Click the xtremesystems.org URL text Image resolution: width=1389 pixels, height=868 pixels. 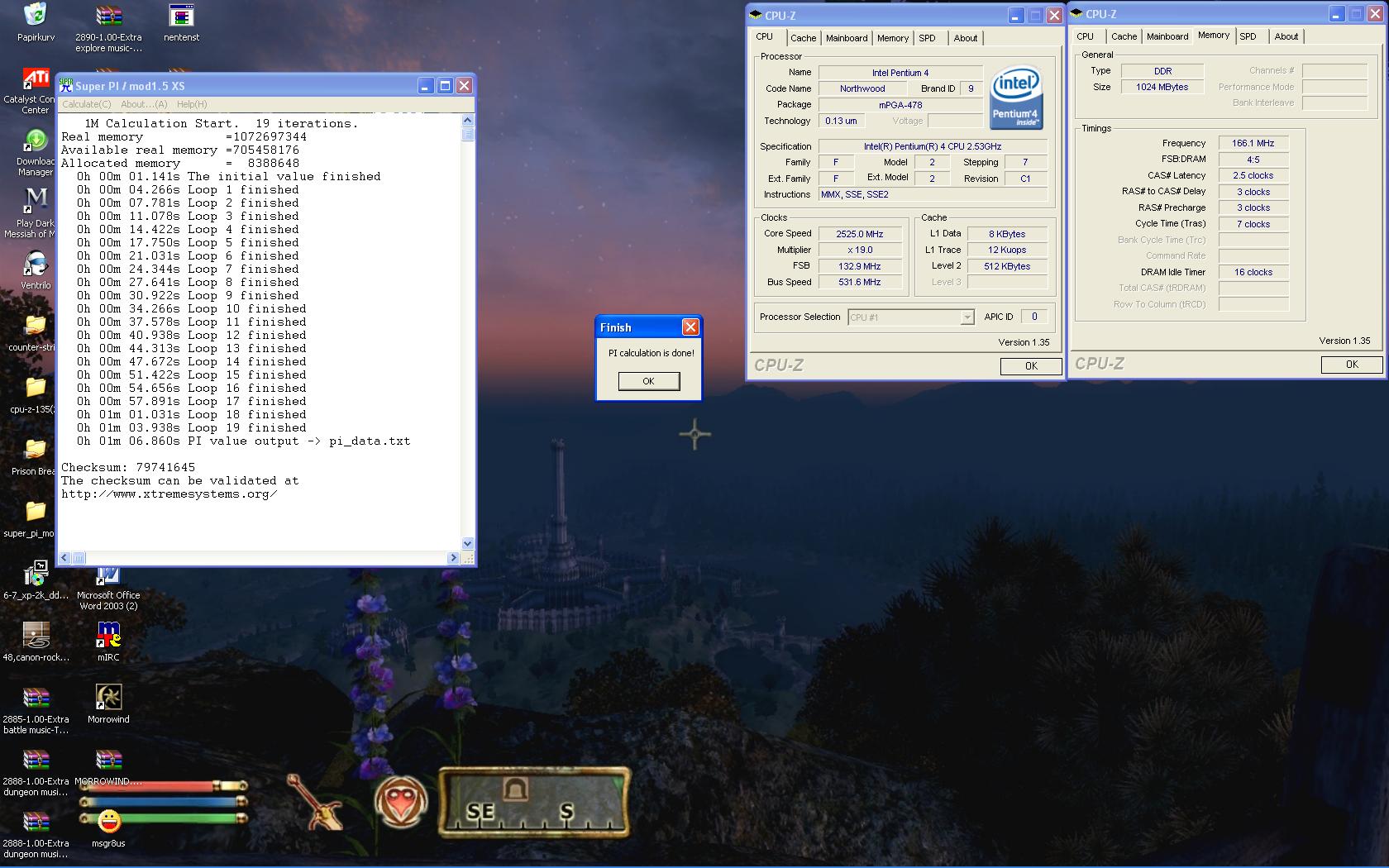coord(169,494)
